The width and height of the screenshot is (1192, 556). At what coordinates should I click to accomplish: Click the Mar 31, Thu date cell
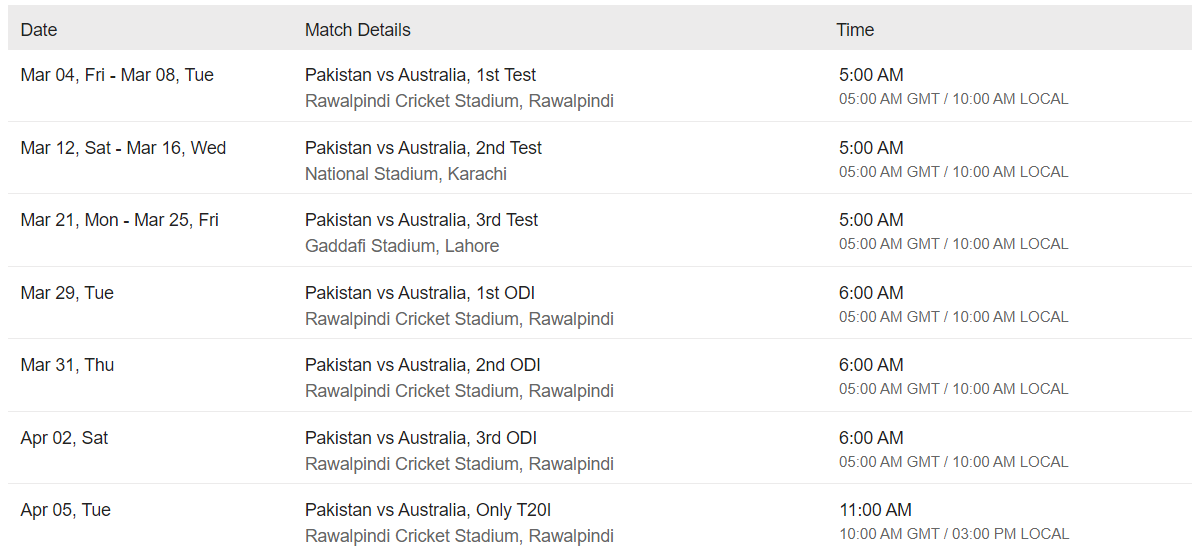point(67,365)
